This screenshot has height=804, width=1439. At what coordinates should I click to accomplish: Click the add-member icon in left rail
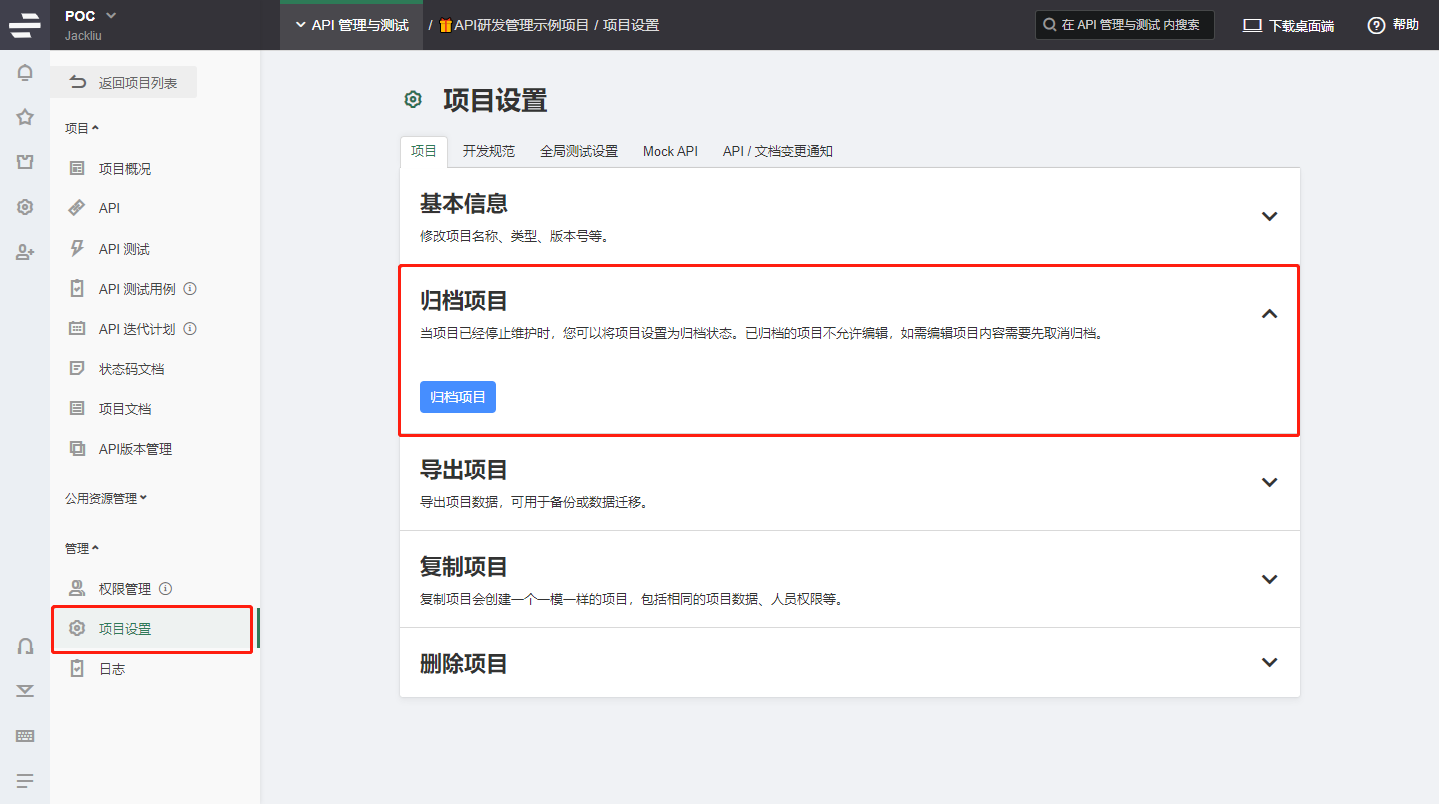[x=25, y=252]
